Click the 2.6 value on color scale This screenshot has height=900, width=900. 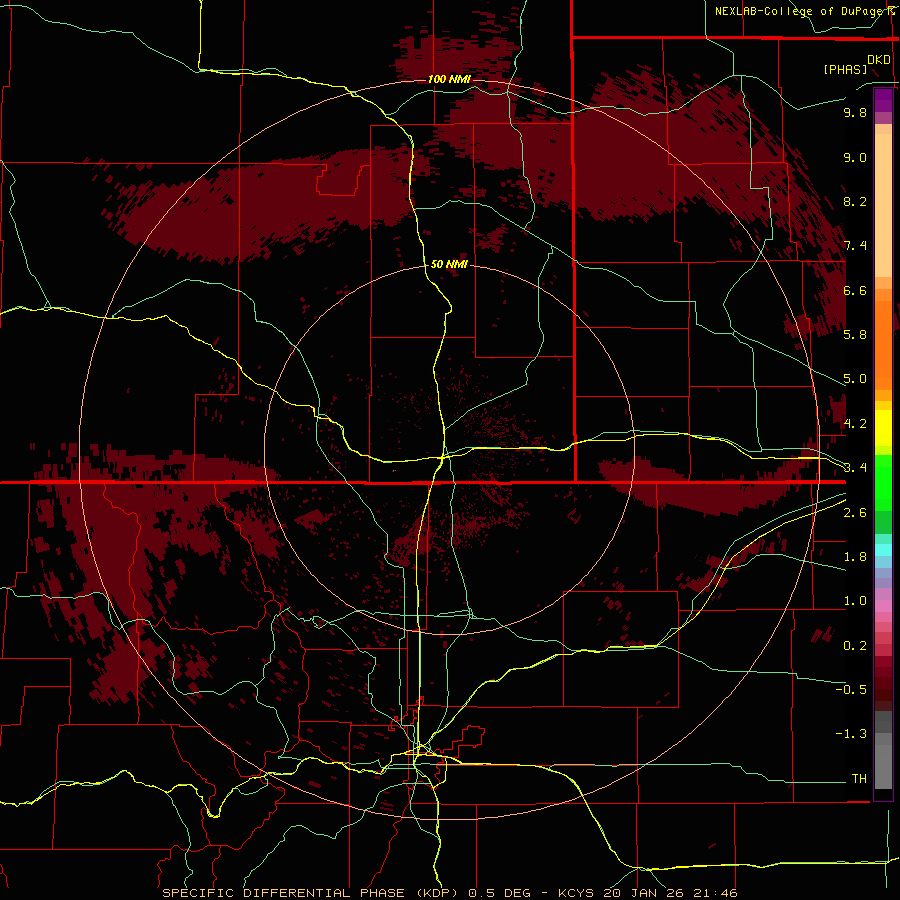[x=855, y=513]
